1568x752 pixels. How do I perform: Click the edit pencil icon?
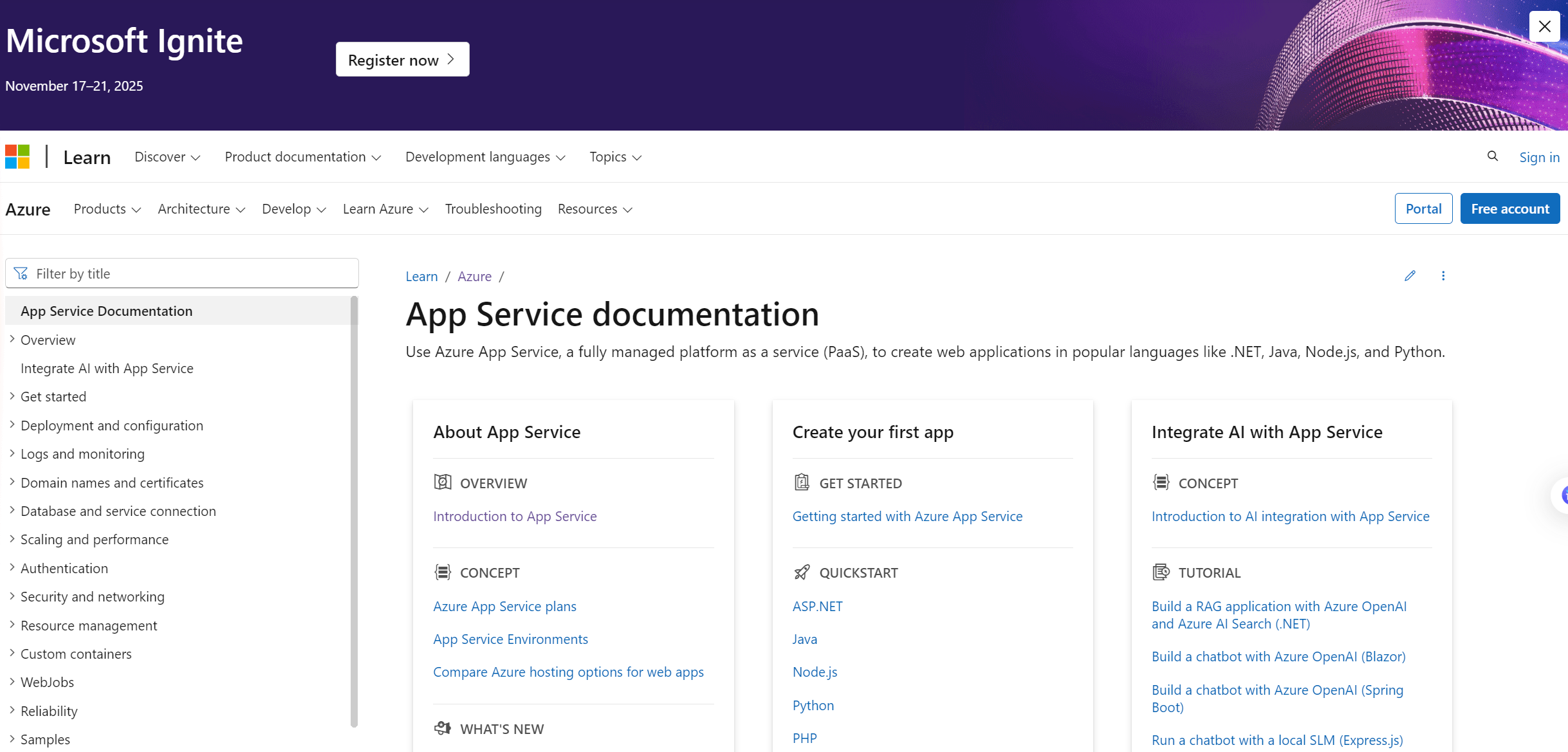pyautogui.click(x=1410, y=276)
